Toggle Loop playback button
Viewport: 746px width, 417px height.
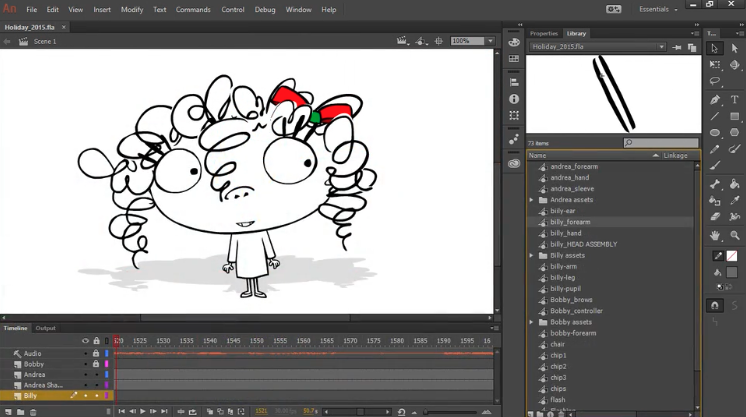(x=193, y=411)
